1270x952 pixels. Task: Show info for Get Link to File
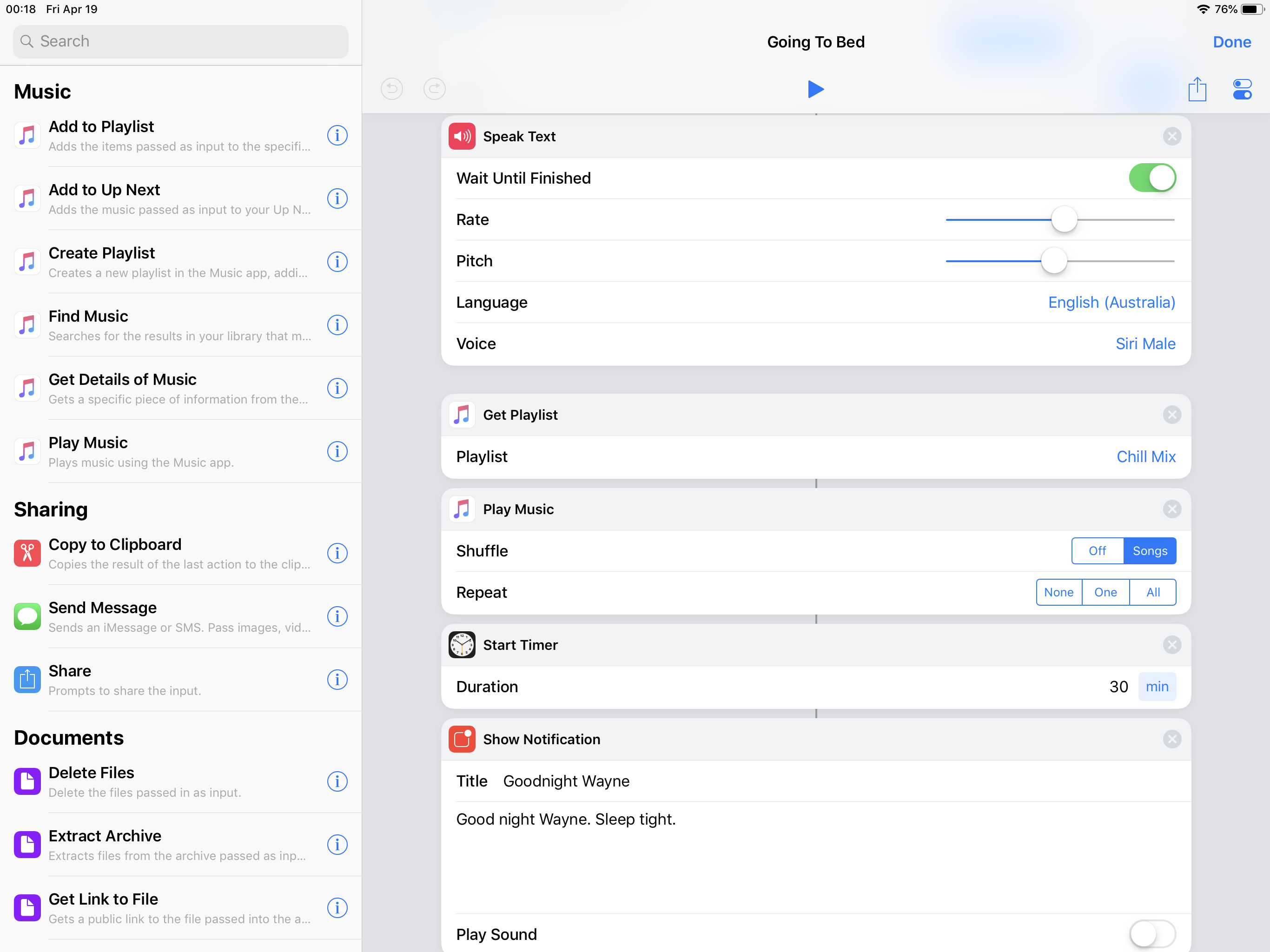pyautogui.click(x=337, y=908)
